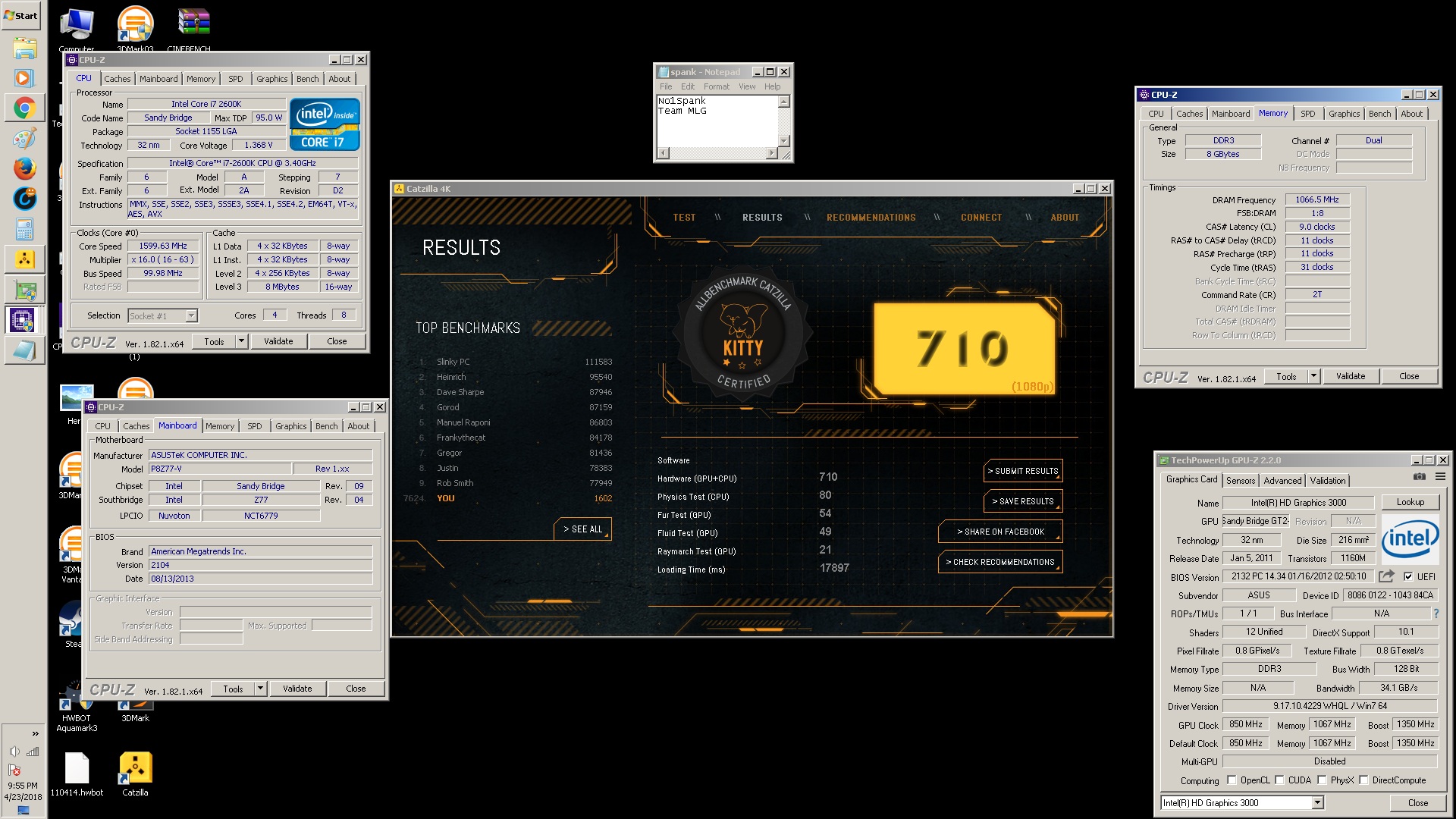Image resolution: width=1456 pixels, height=819 pixels.
Task: Open Paint from the taskbar
Action: [24, 139]
